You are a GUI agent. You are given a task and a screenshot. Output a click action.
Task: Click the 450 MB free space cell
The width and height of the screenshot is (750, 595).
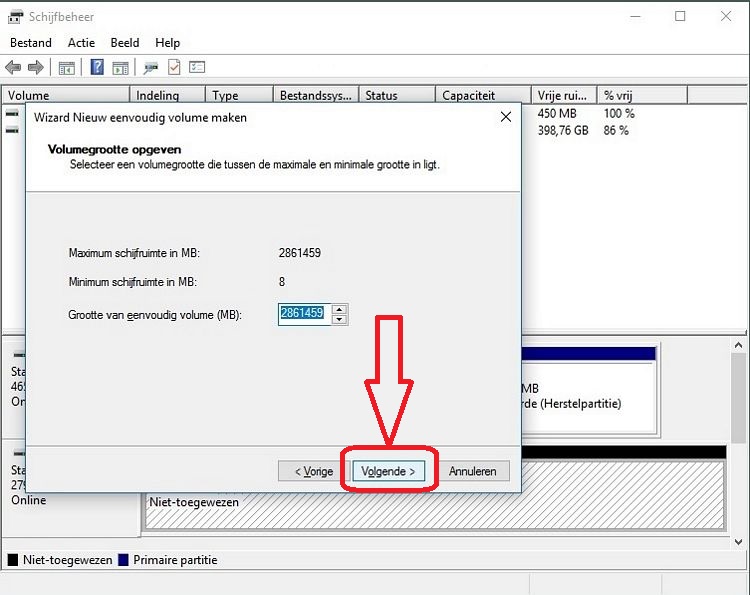557,114
